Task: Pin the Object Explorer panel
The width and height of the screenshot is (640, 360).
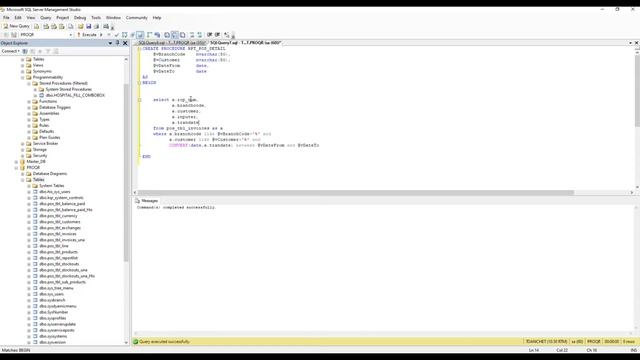Action: click(118, 43)
